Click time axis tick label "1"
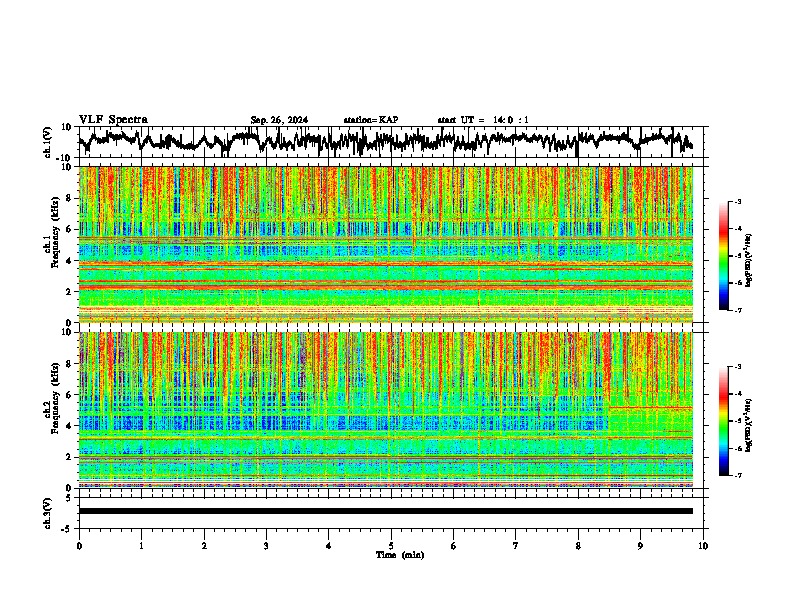 tap(141, 546)
